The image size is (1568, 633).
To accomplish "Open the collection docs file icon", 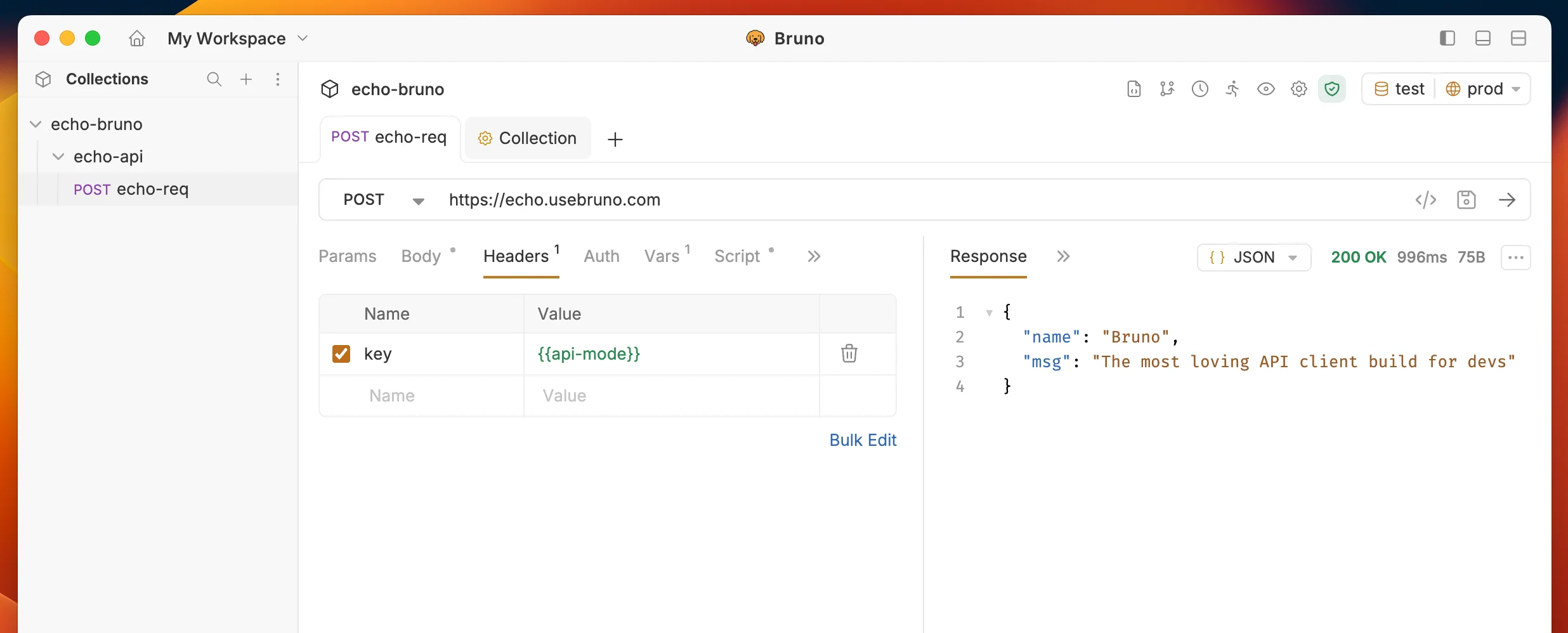I will coord(1134,89).
